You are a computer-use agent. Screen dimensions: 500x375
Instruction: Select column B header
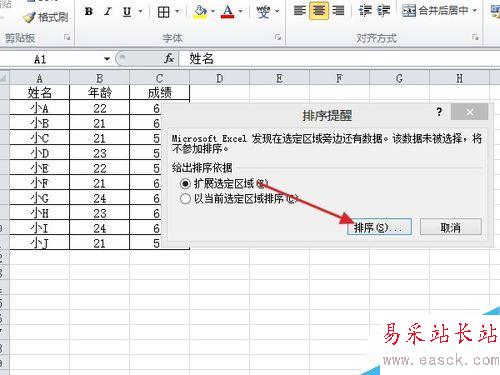(99, 78)
